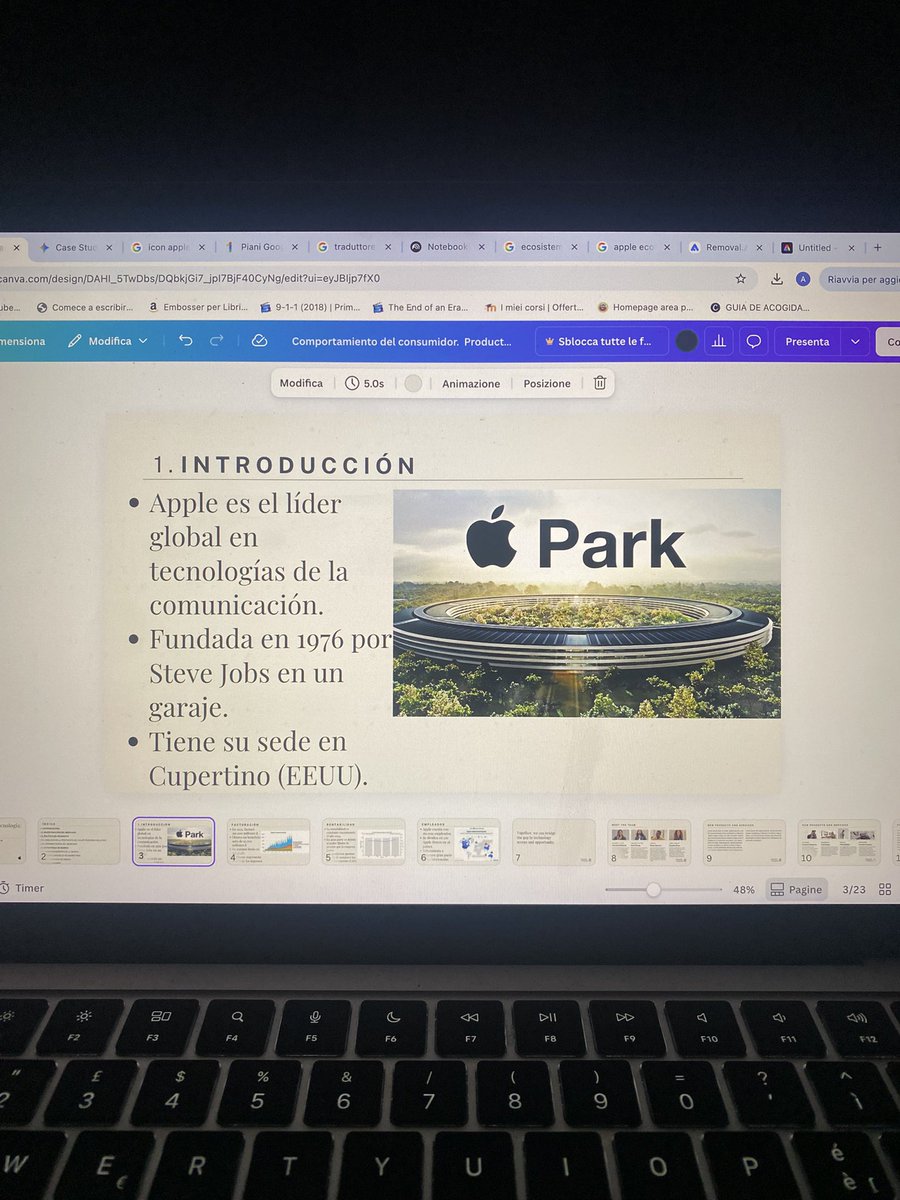Image resolution: width=900 pixels, height=1200 pixels.
Task: Close the 'Case Stud' browser tab
Action: coord(108,247)
